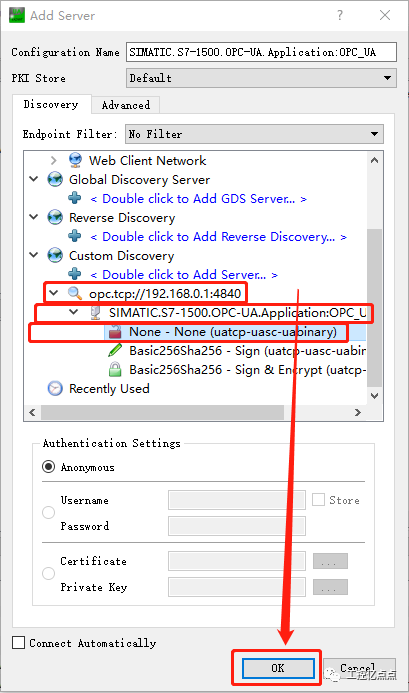Click the vertical scrollbar thumb of the tree
The width and height of the screenshot is (409, 693).
pos(374,307)
